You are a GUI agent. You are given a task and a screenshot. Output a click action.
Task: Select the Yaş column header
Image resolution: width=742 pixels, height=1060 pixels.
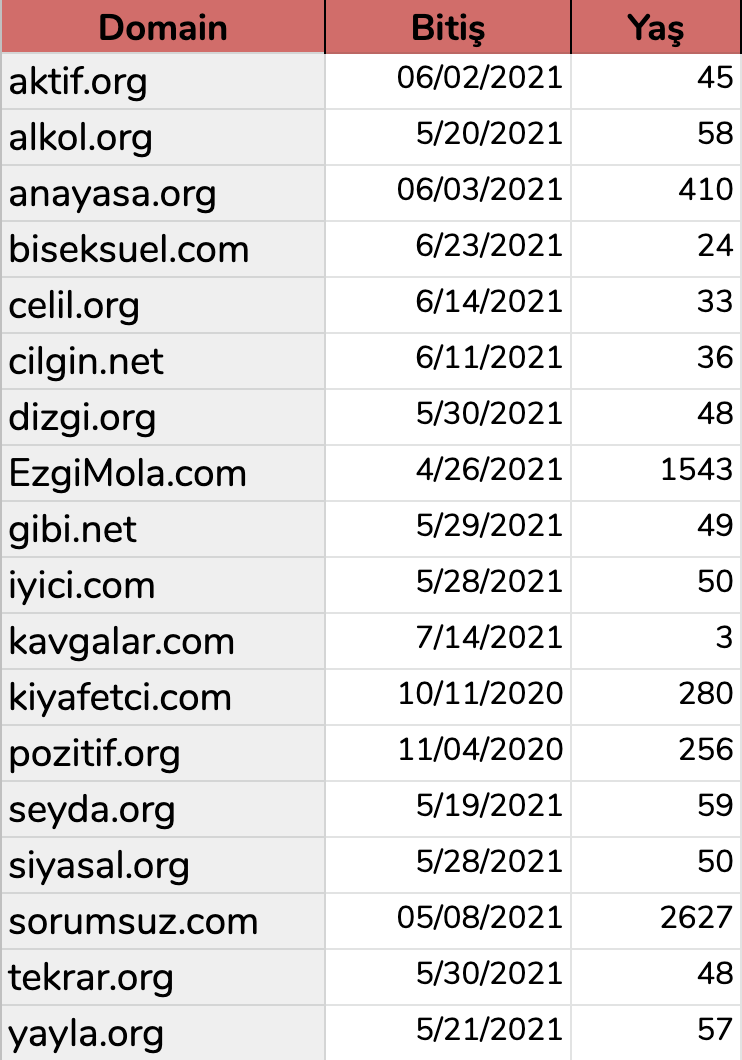(656, 27)
